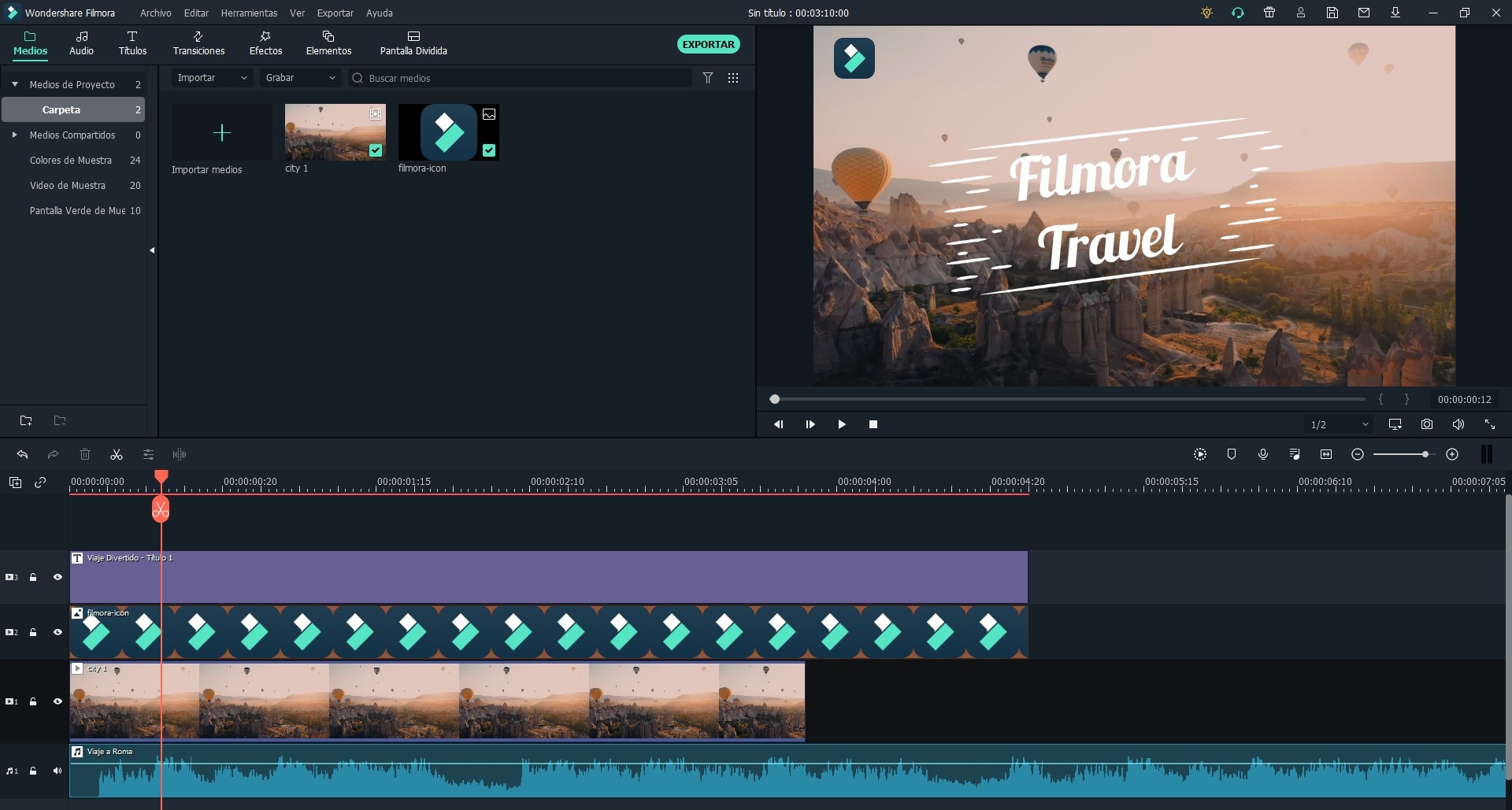Open the account profile icon
This screenshot has height=810, width=1512.
[x=1301, y=13]
